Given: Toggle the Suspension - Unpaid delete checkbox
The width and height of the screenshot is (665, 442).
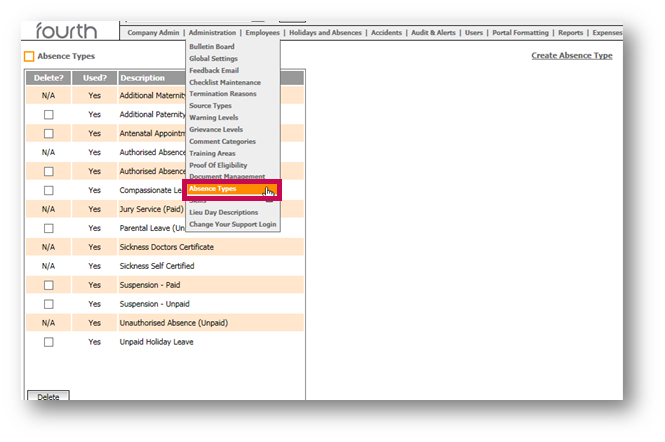Looking at the screenshot, I should pyautogui.click(x=48, y=304).
